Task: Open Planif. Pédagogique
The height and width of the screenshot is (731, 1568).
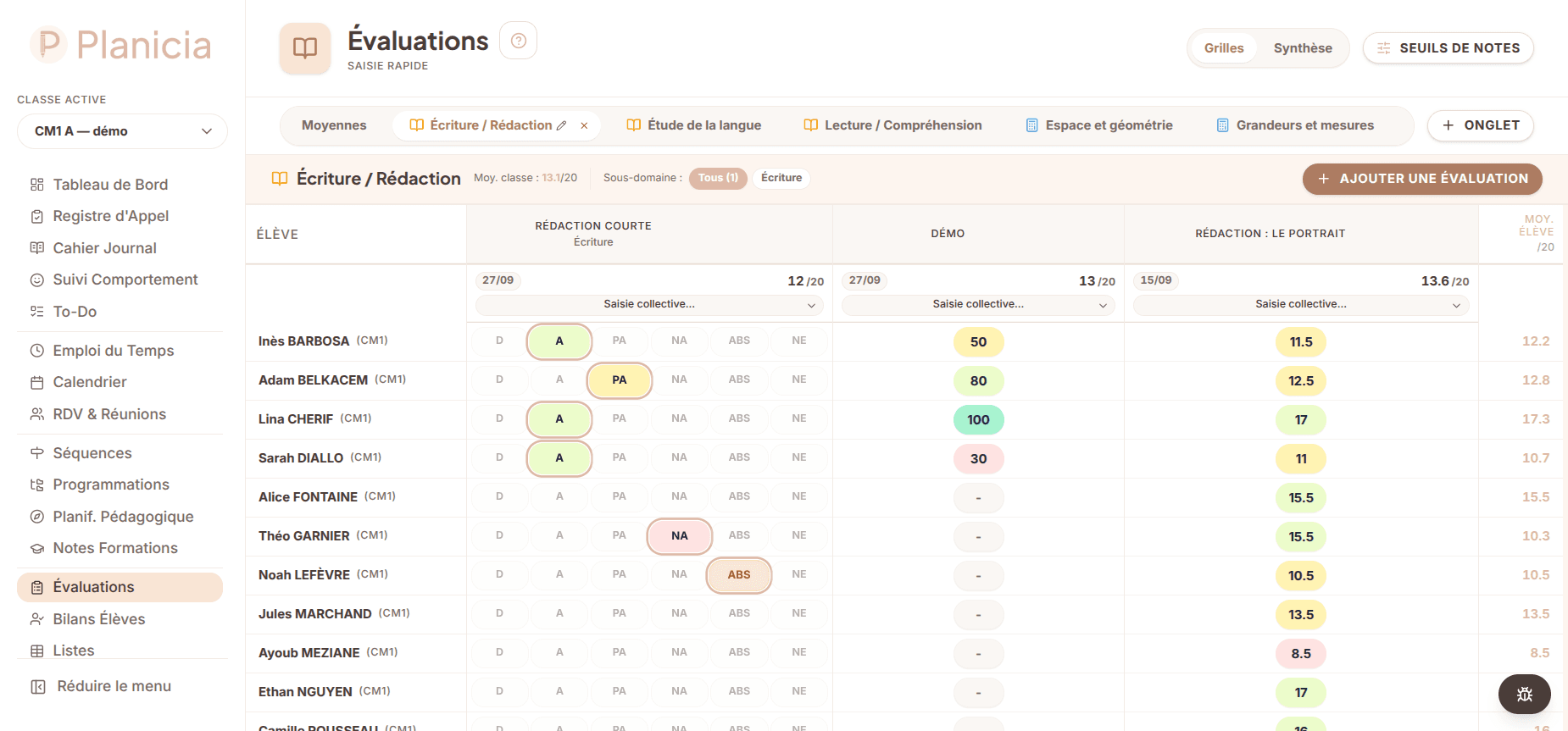Action: click(120, 517)
